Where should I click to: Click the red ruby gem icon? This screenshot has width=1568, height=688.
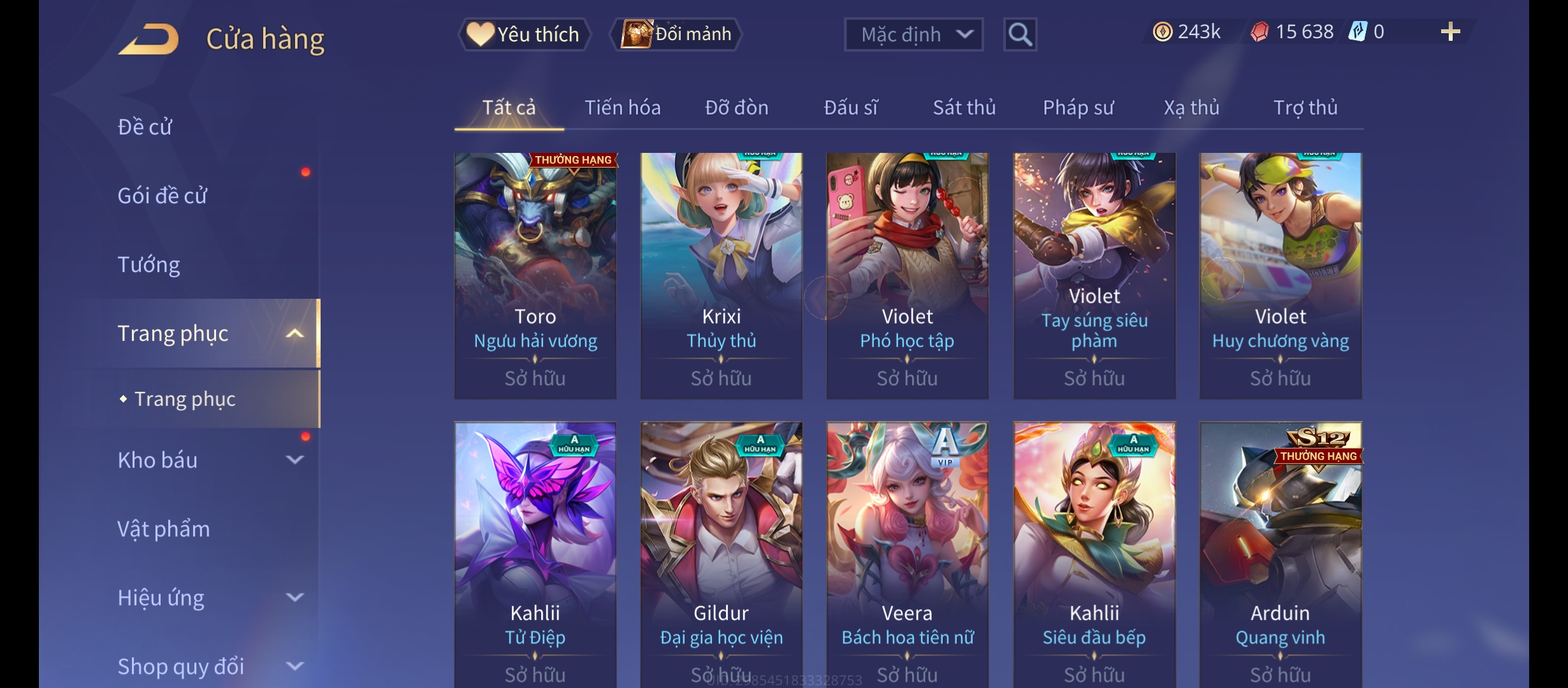pyautogui.click(x=1259, y=32)
